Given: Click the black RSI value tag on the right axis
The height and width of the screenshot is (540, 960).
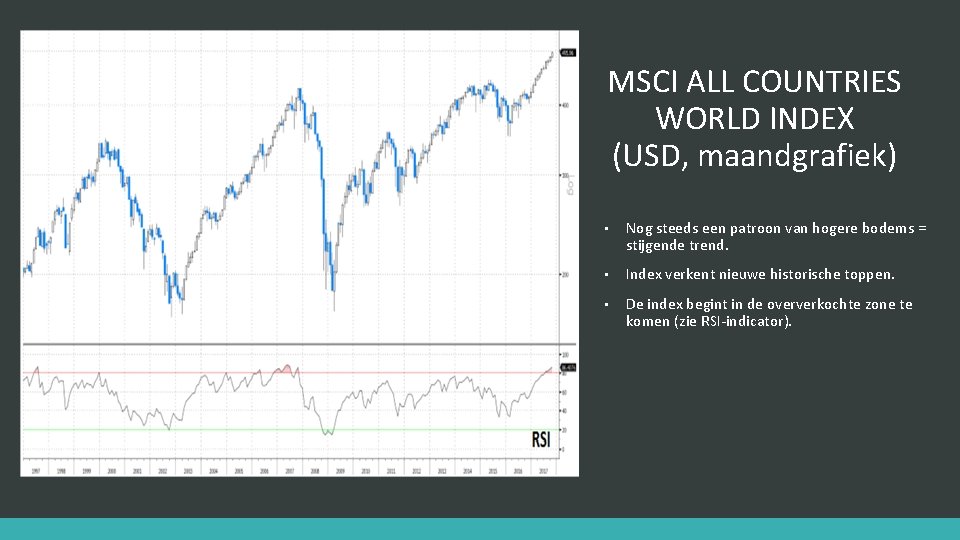Looking at the screenshot, I should point(568,367).
